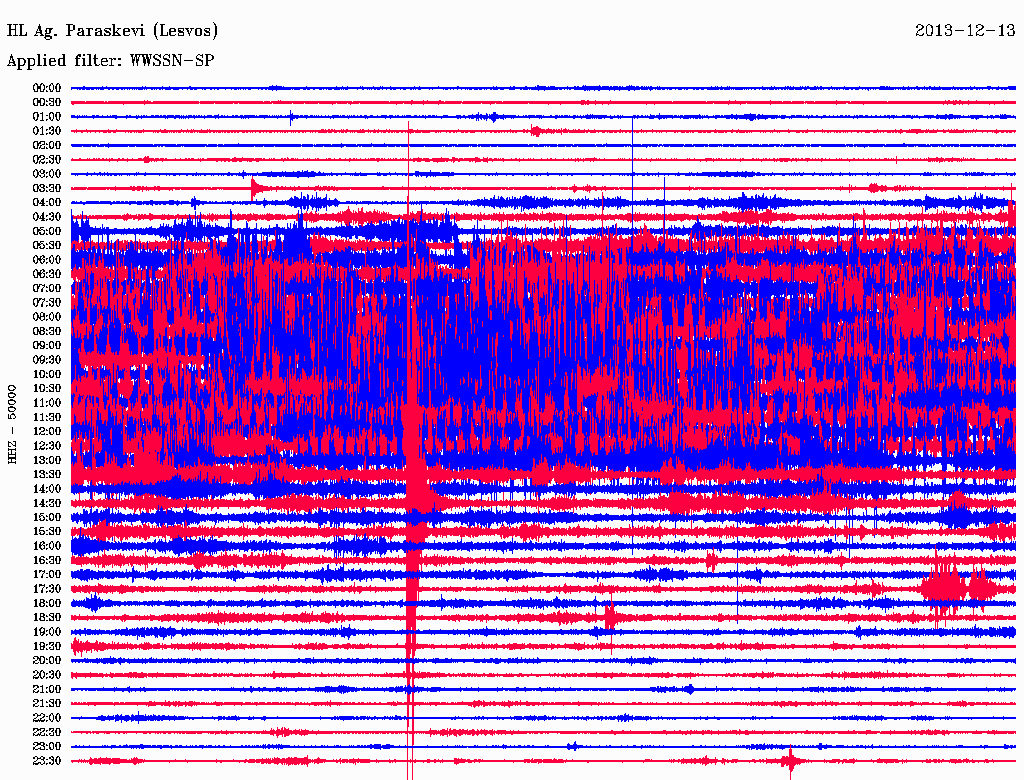Select the 06:00 time label
Screen dimensions: 1024x780
pyautogui.click(x=47, y=260)
